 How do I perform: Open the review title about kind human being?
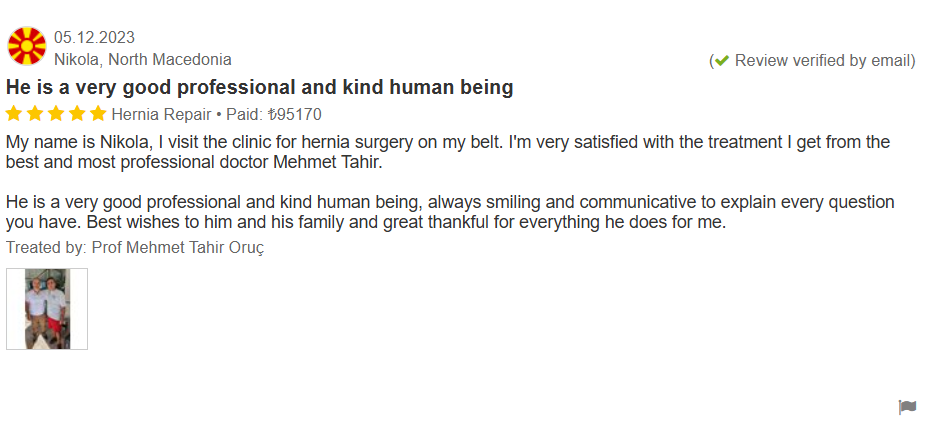click(x=260, y=87)
